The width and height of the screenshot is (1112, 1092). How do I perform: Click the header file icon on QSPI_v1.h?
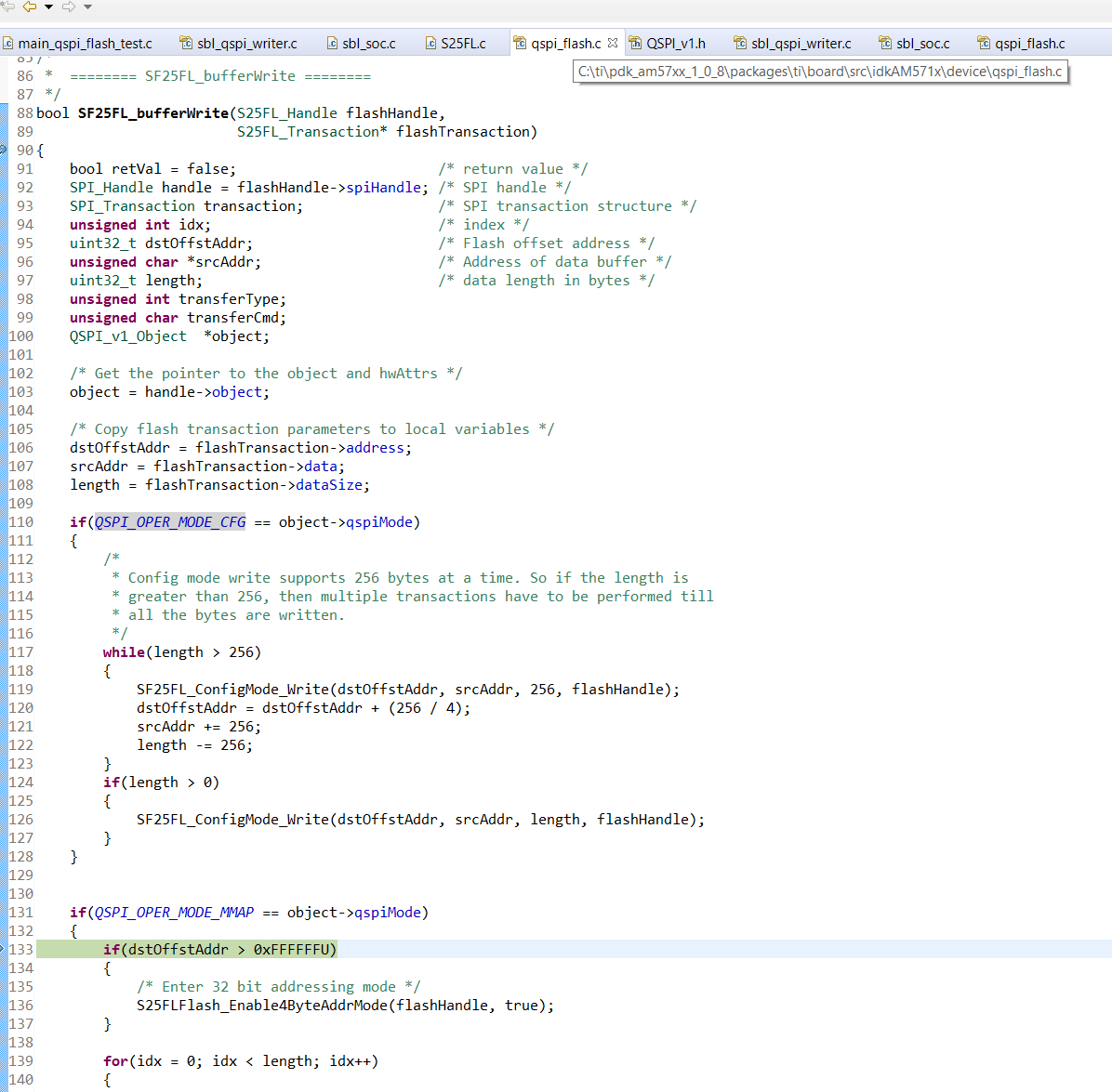click(x=636, y=44)
